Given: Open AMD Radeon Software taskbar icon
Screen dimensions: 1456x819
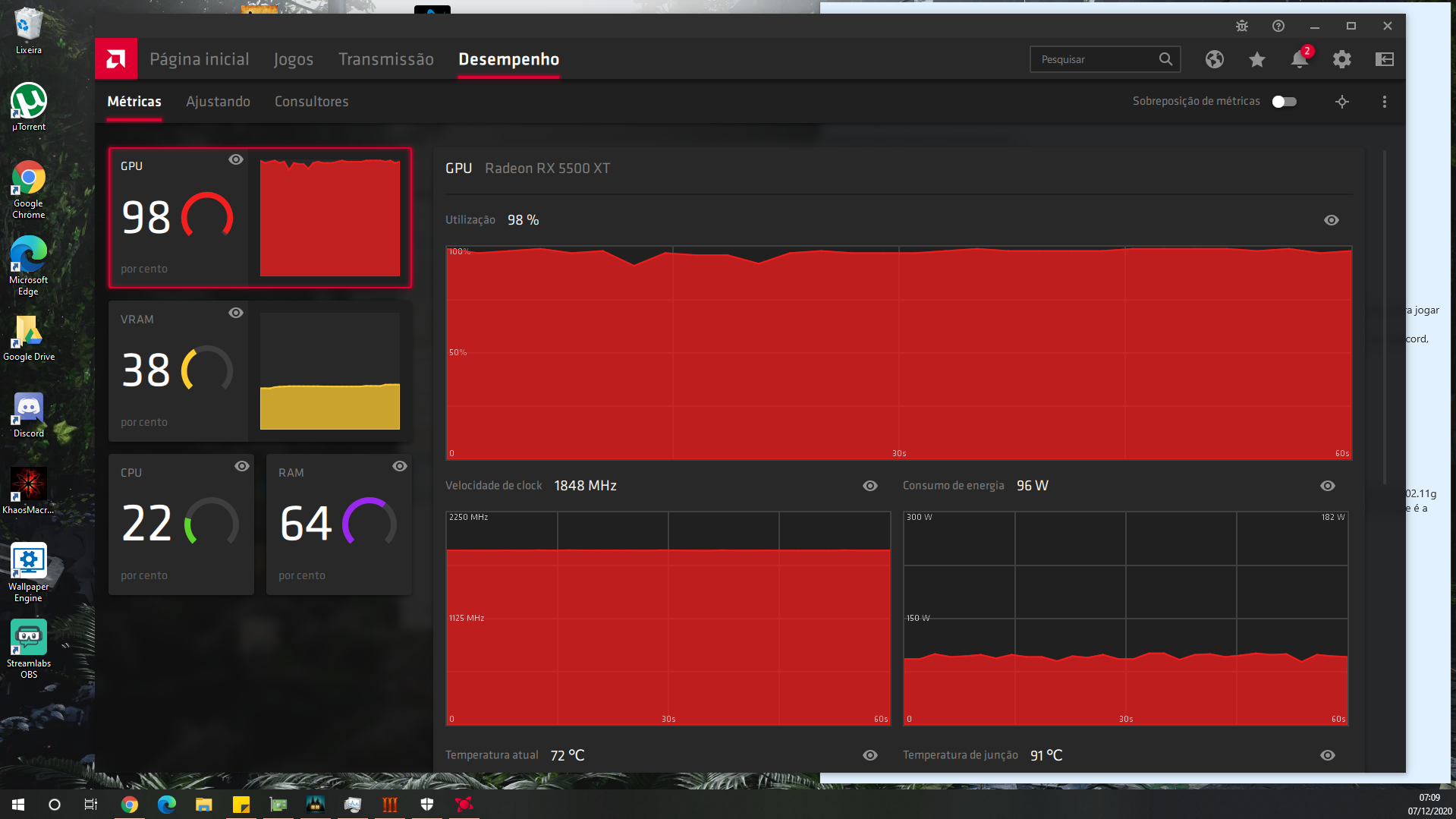Looking at the screenshot, I should tap(464, 805).
